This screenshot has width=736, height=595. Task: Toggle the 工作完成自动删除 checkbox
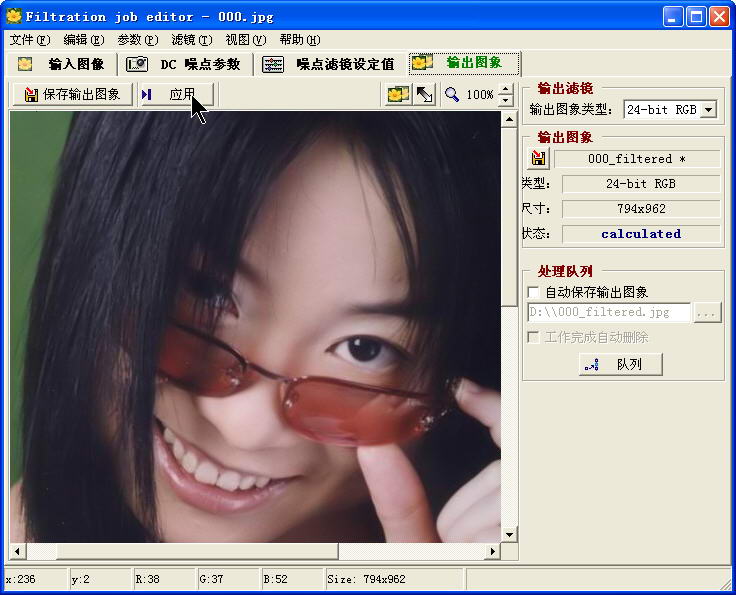coord(534,337)
